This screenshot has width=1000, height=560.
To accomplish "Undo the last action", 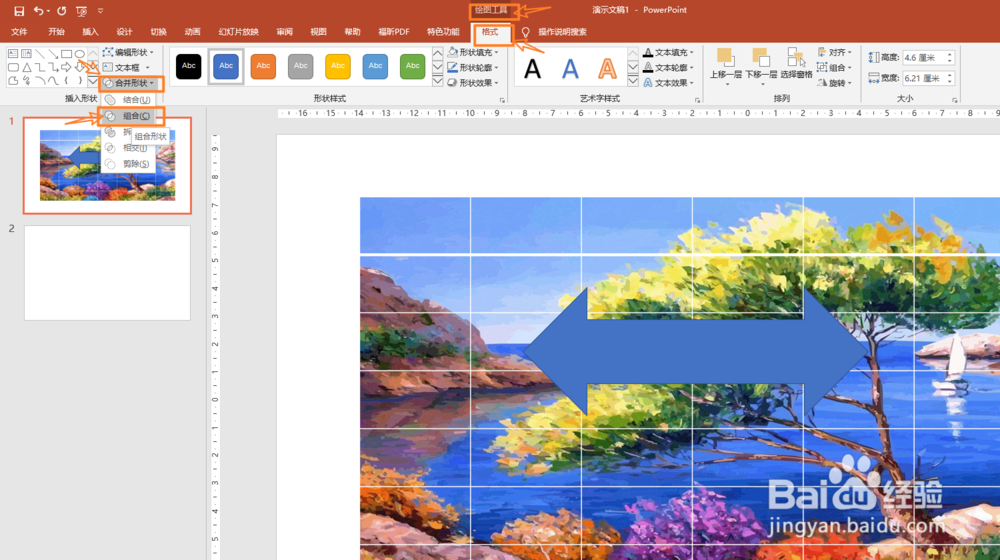I will pyautogui.click(x=38, y=11).
